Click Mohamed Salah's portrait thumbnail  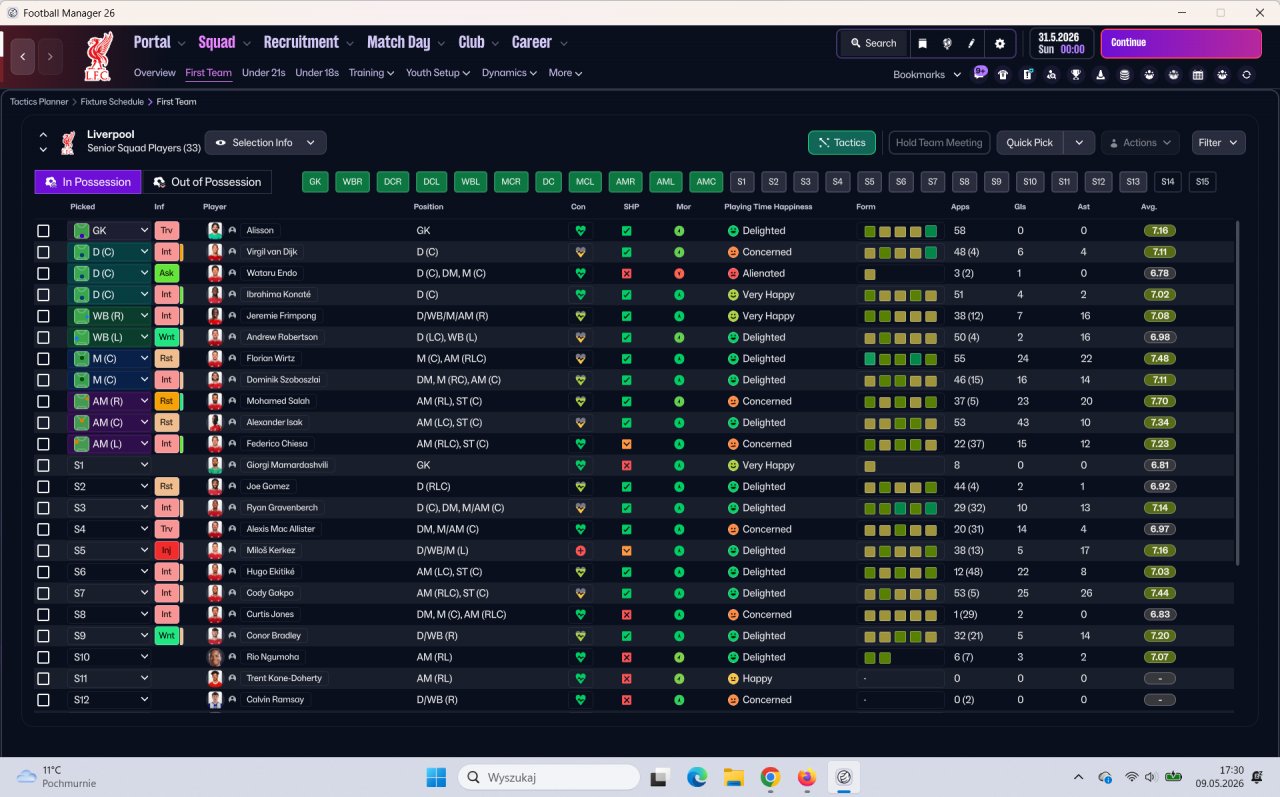pyautogui.click(x=214, y=401)
